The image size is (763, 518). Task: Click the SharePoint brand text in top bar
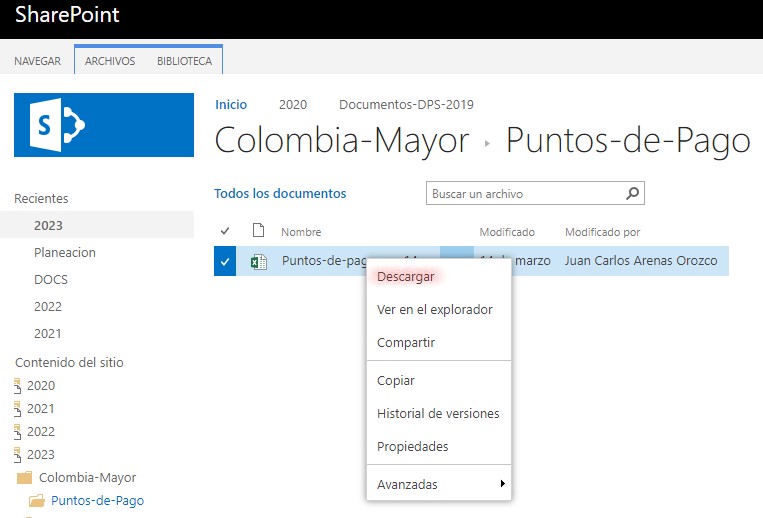[67, 14]
